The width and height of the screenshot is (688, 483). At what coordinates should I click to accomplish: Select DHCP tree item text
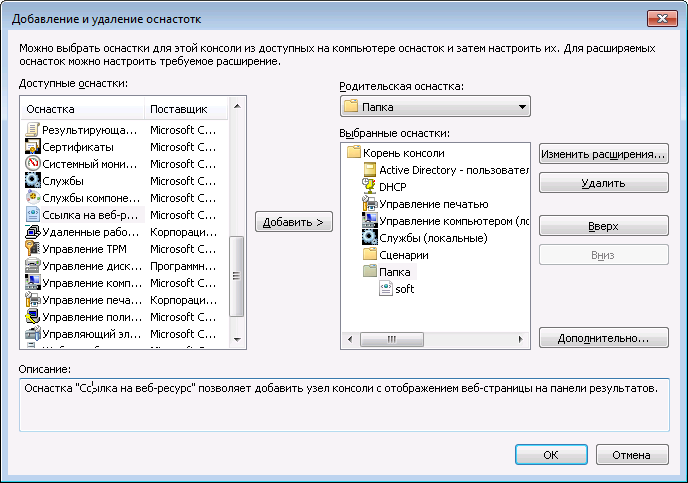[x=393, y=187]
